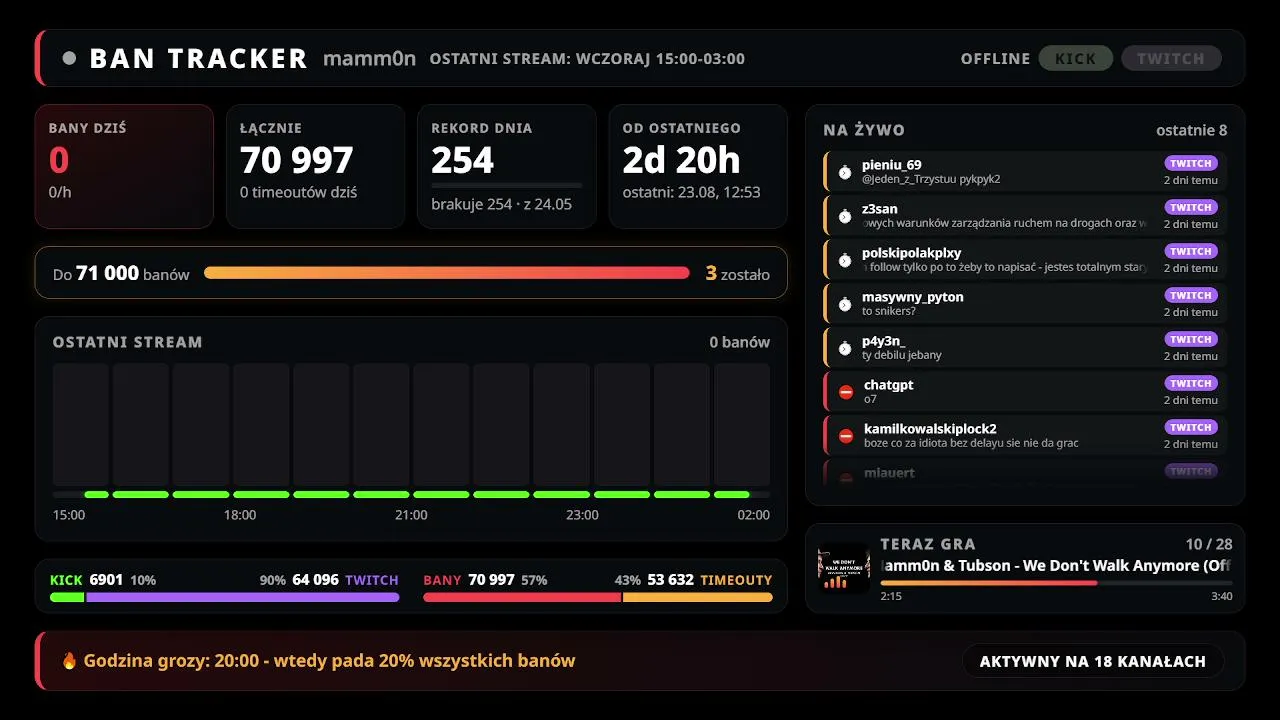
Task: Click the TWITCH badge on chatgpt row
Action: [1191, 383]
